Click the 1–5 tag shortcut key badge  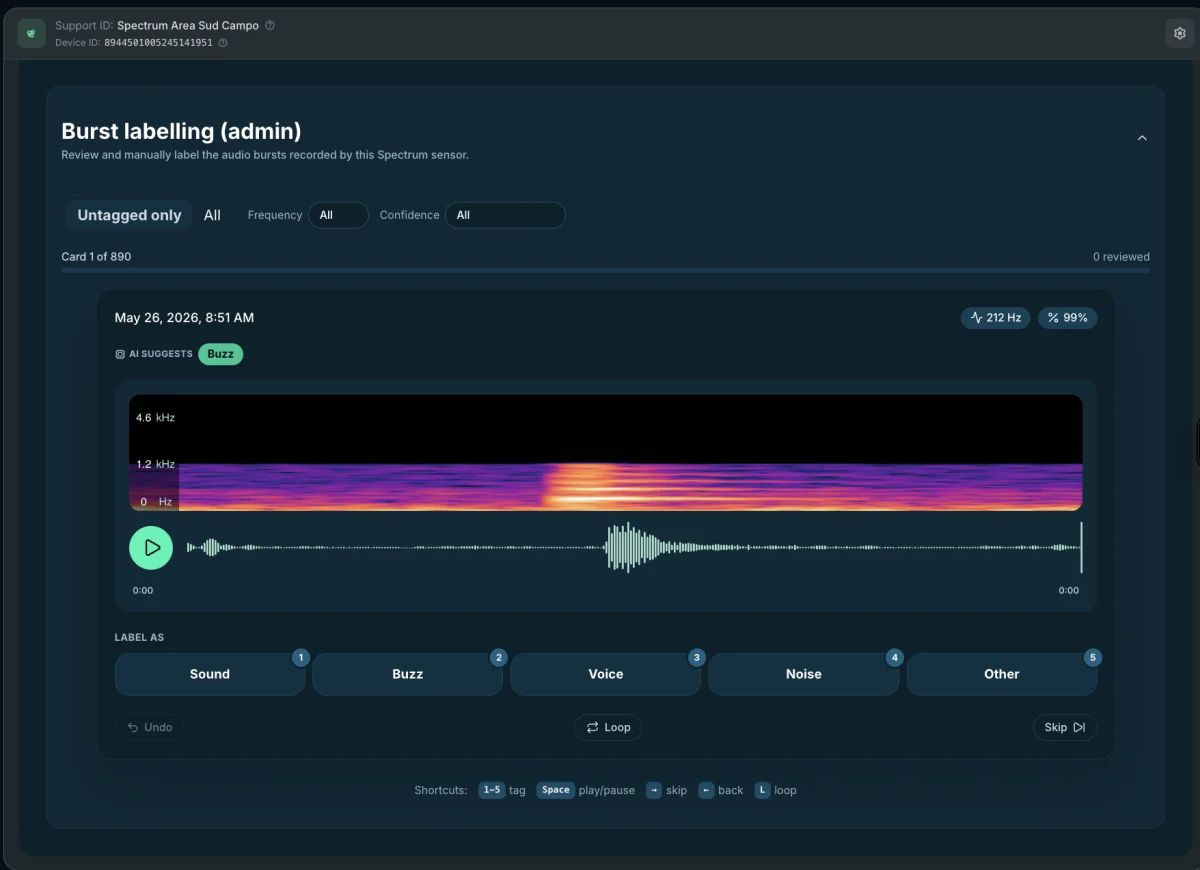click(x=491, y=790)
